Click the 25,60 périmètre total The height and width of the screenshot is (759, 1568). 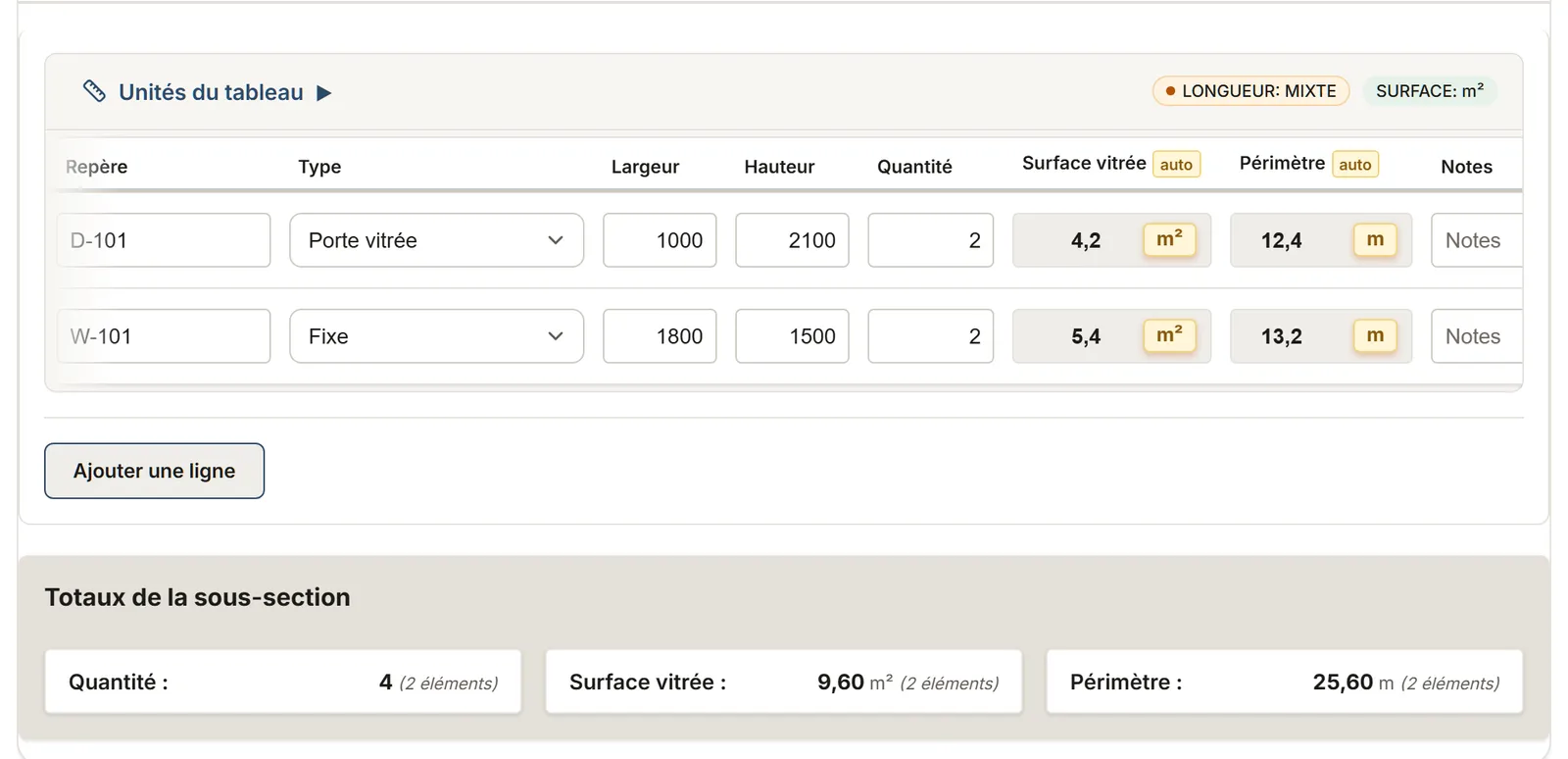[x=1343, y=682]
